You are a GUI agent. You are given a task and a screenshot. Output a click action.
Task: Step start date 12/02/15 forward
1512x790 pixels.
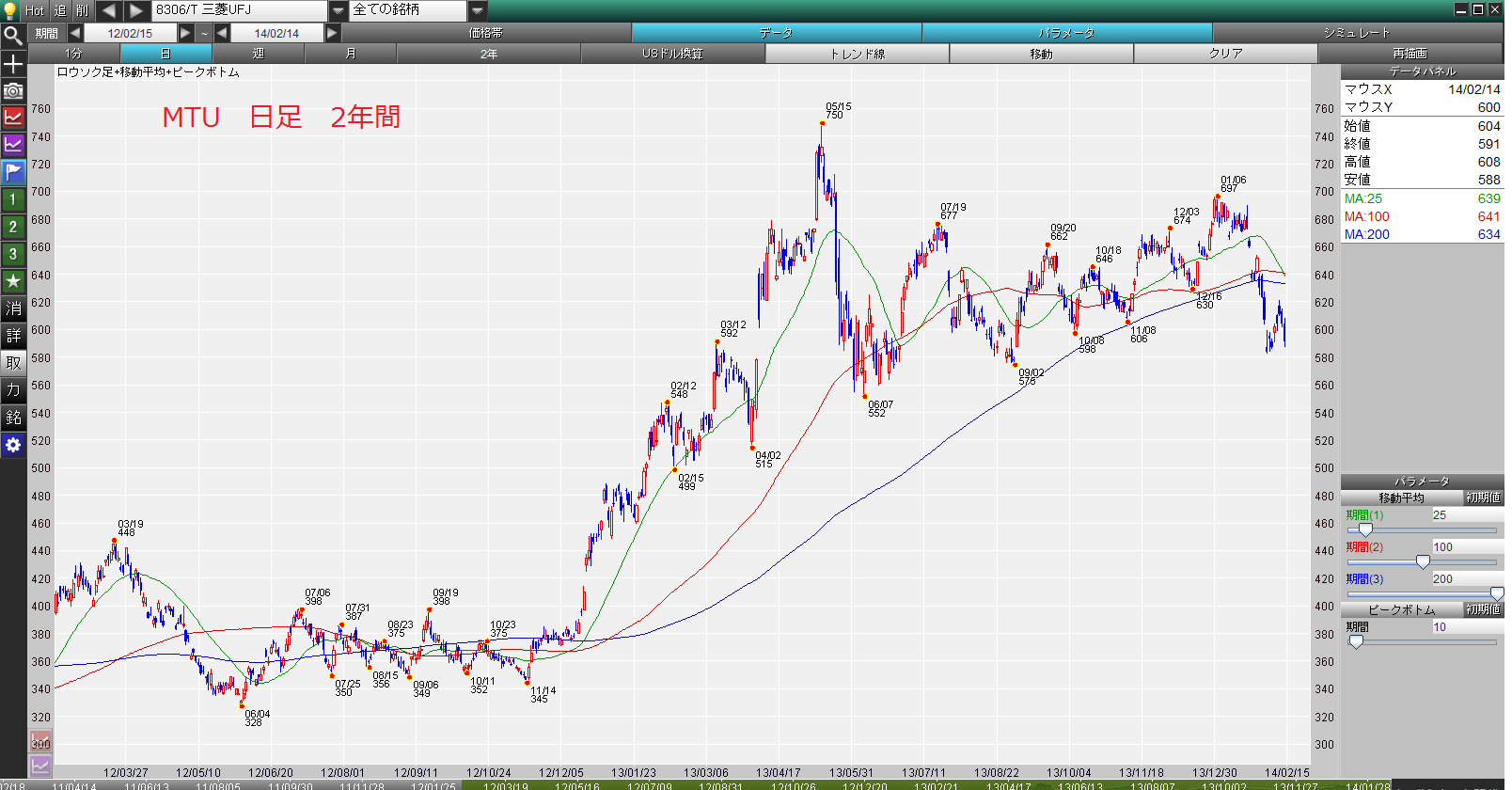tap(186, 33)
